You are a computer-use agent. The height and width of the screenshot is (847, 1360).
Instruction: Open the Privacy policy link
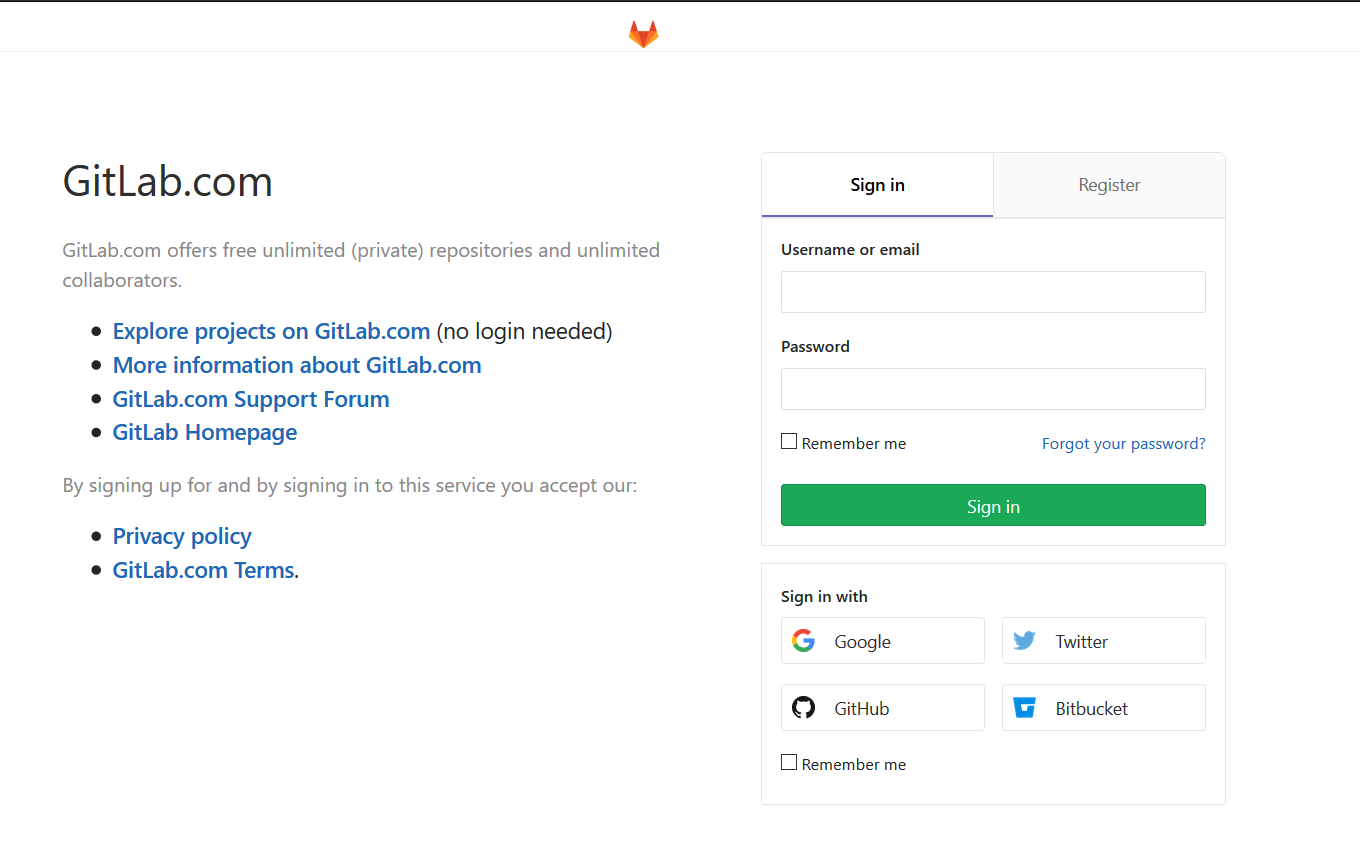click(182, 536)
